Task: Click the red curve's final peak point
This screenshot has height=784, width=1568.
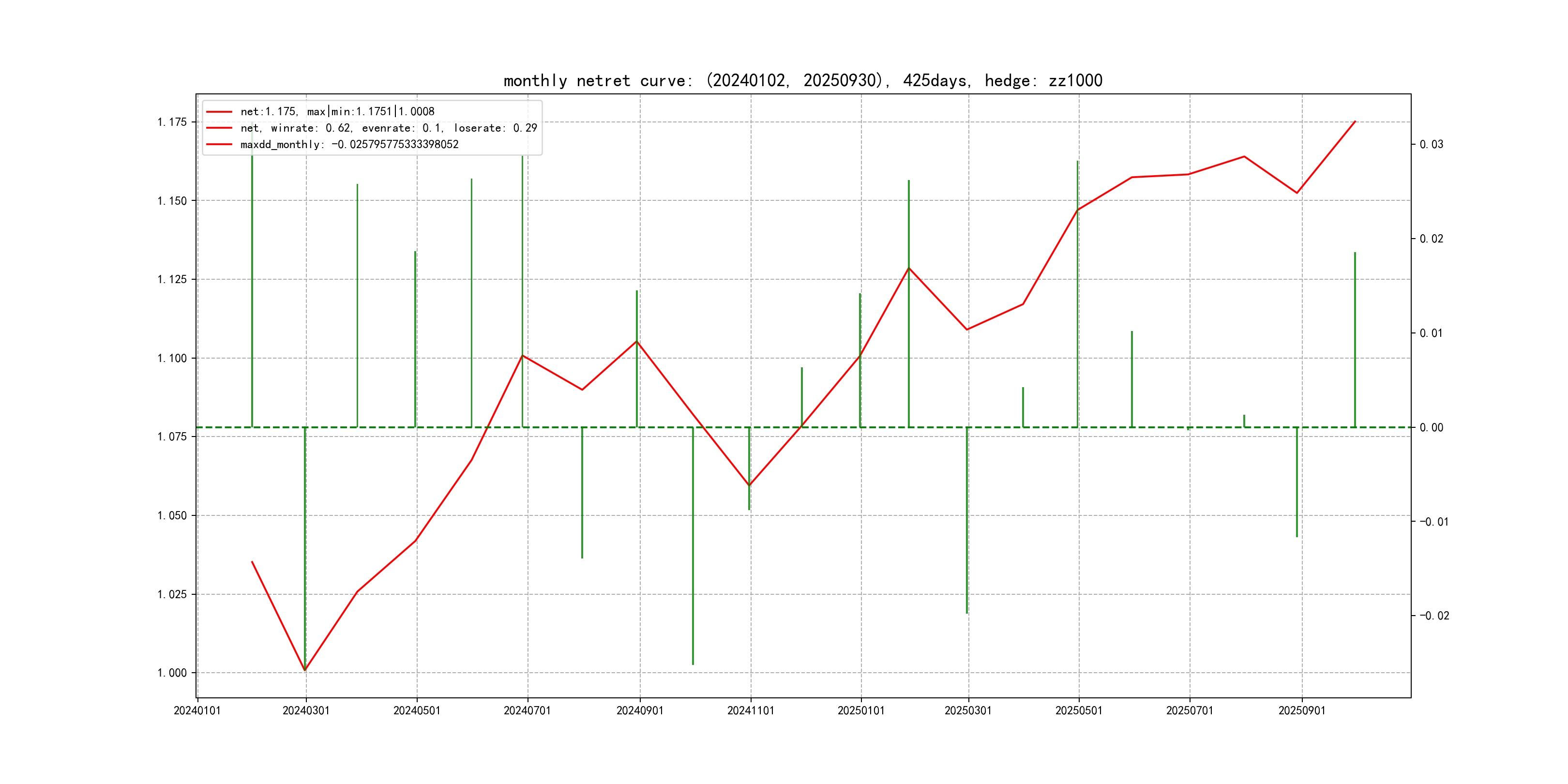Action: click(1355, 122)
